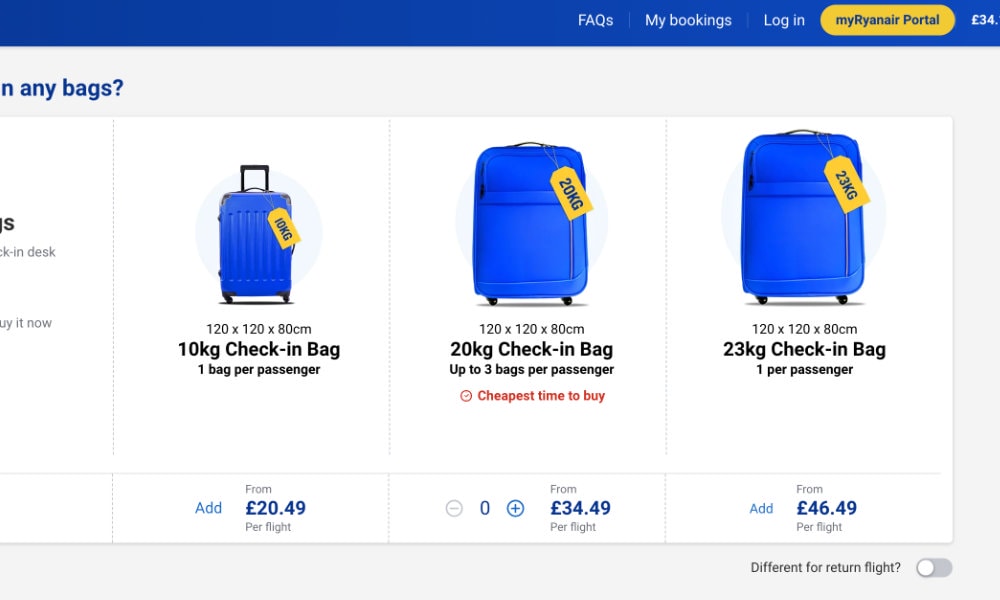Click the plus icon for 20kg bag

point(515,508)
